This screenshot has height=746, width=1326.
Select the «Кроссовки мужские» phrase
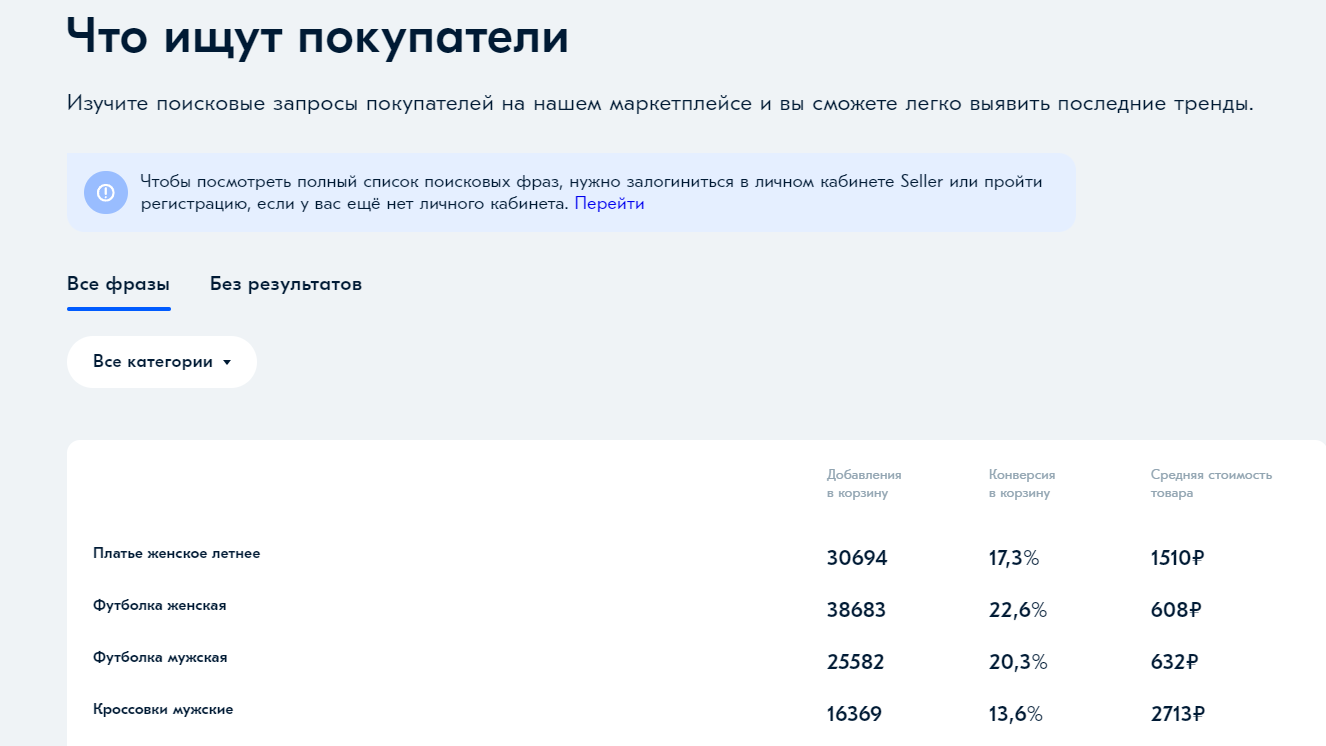point(164,709)
